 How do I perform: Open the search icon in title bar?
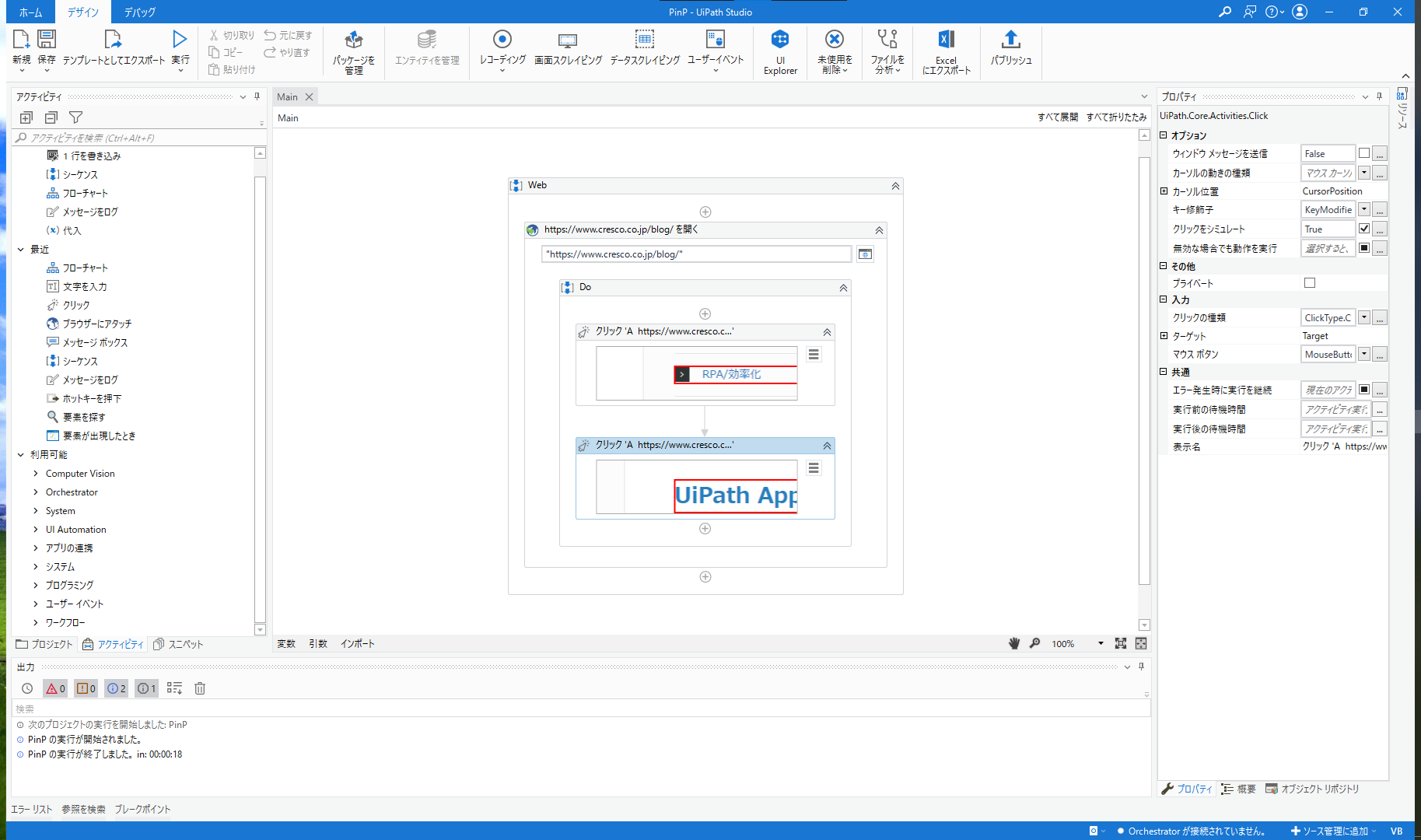(1225, 12)
